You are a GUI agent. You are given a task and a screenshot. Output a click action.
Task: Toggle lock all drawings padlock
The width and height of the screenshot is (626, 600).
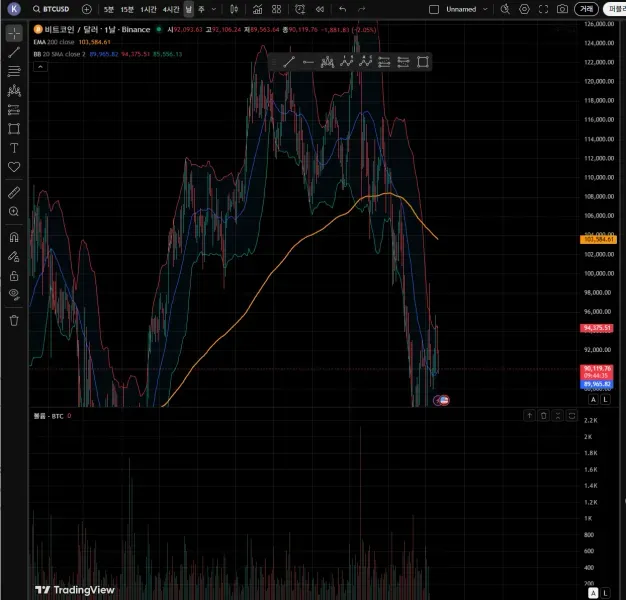click(x=14, y=276)
